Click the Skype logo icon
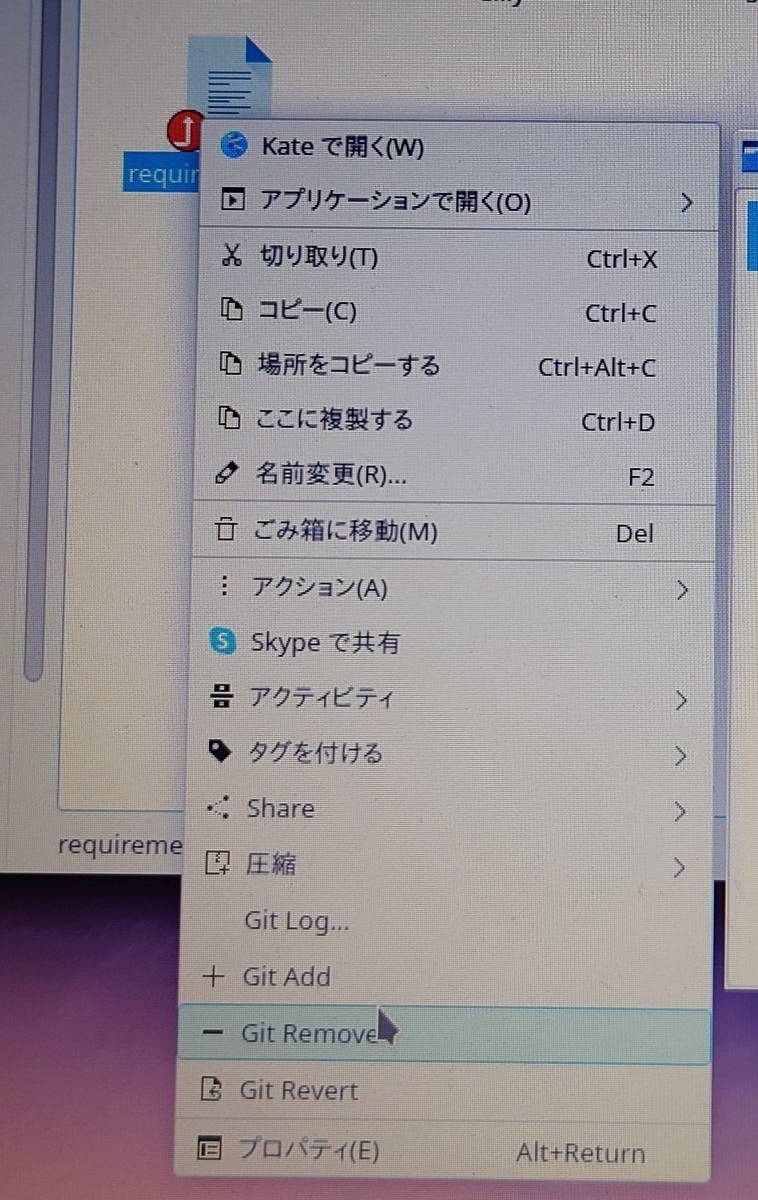 222,641
